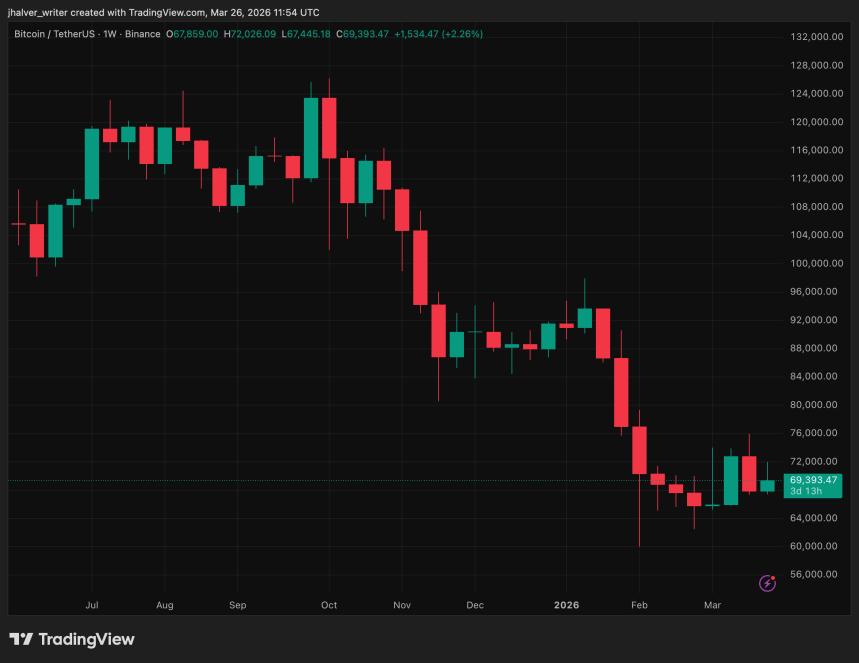Click the purple lightning alert icon
Screen dimensions: 859x663
click(766, 582)
